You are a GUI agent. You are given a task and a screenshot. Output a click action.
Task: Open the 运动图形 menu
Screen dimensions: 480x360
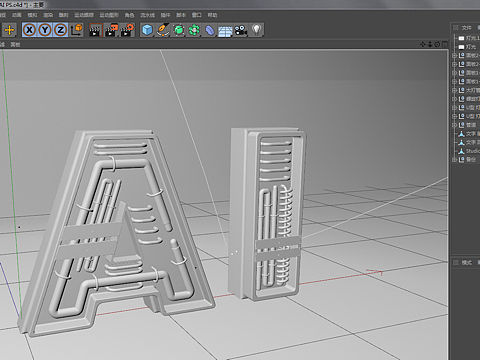click(x=109, y=15)
